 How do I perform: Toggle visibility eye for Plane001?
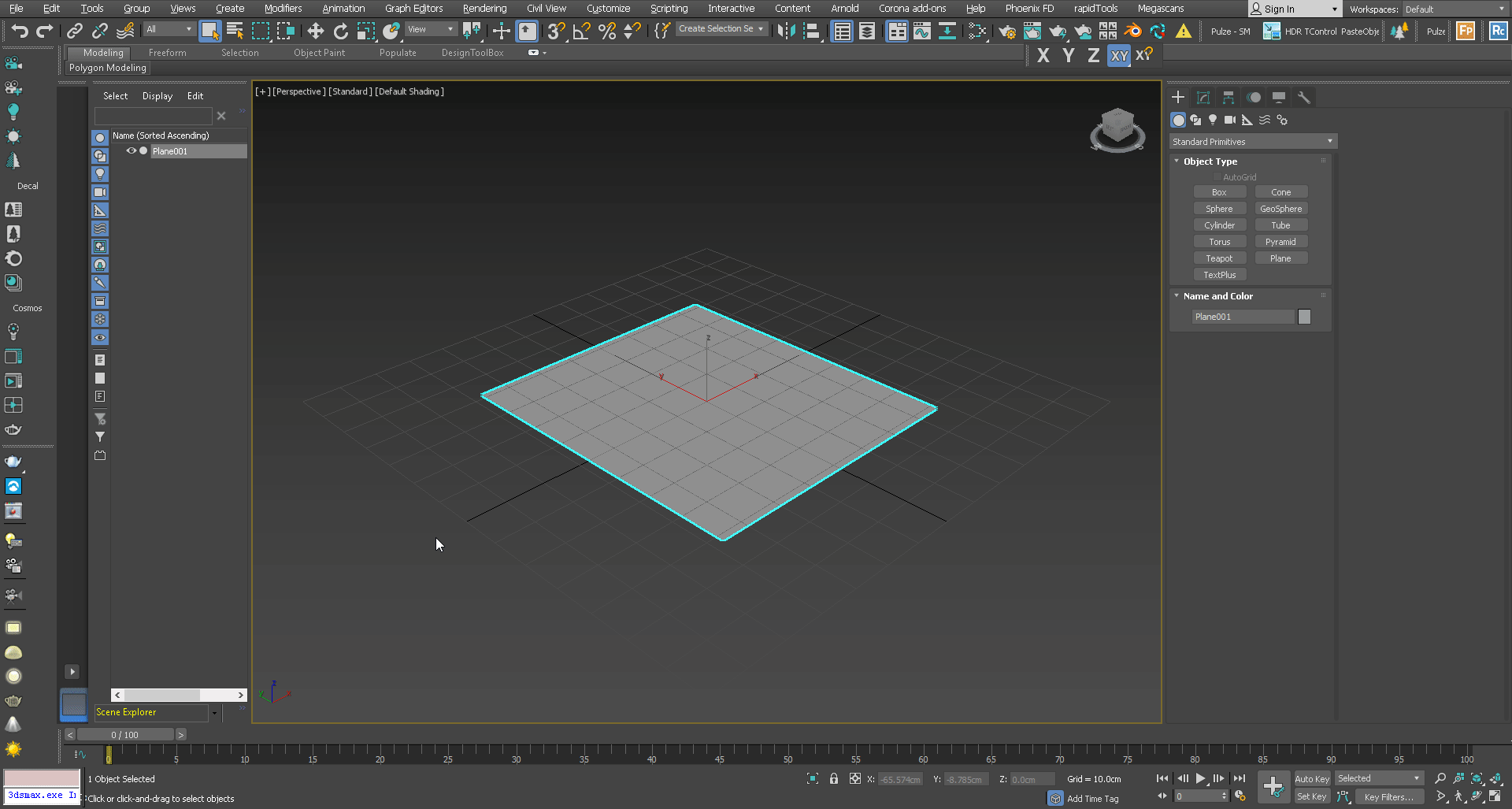pos(132,150)
